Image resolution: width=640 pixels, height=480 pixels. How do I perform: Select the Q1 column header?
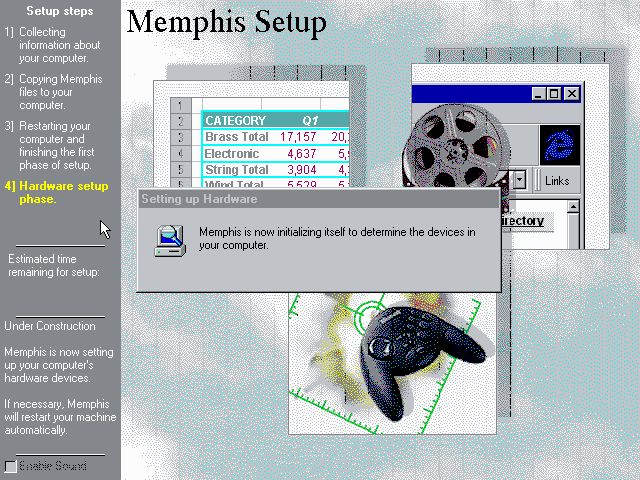point(310,120)
